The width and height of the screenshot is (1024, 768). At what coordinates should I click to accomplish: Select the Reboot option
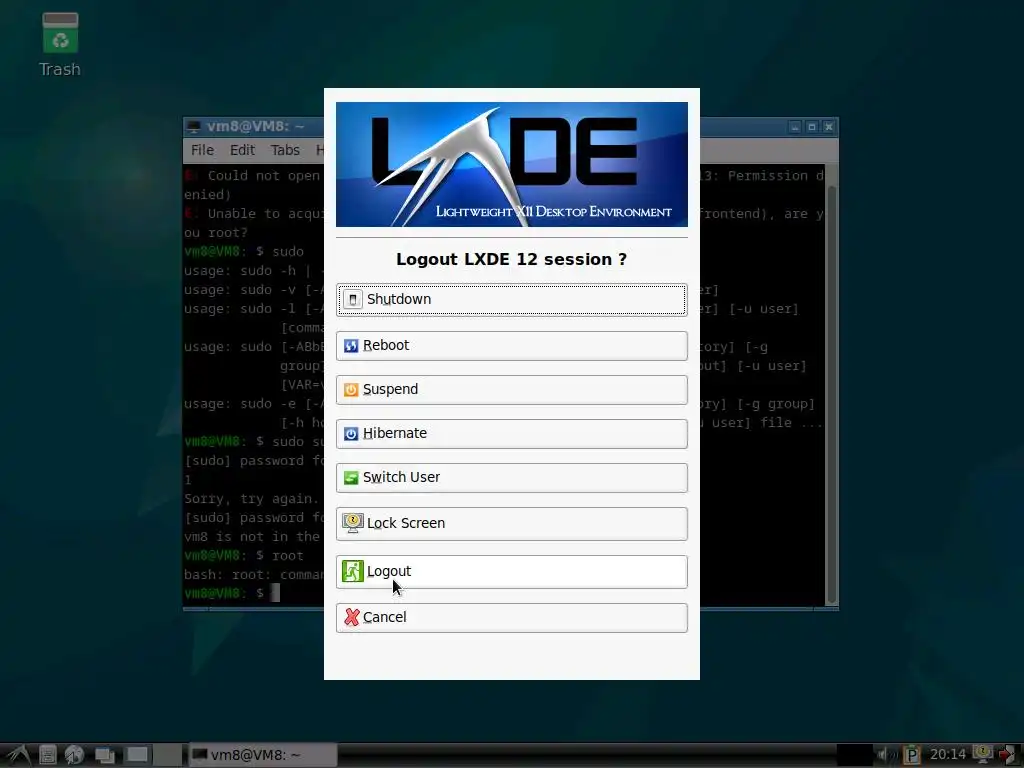coord(511,345)
